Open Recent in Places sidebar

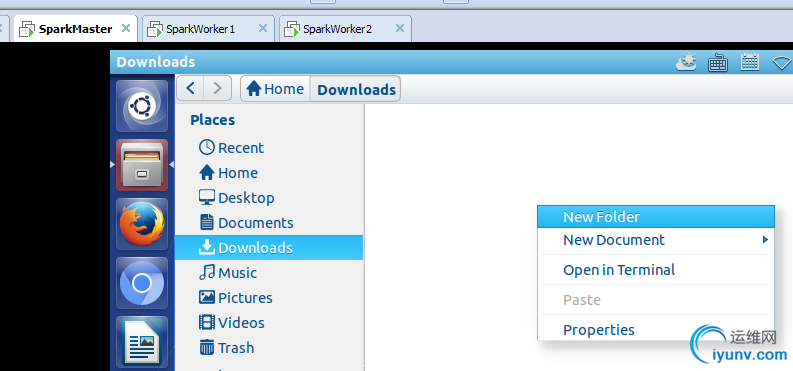[x=269, y=148]
